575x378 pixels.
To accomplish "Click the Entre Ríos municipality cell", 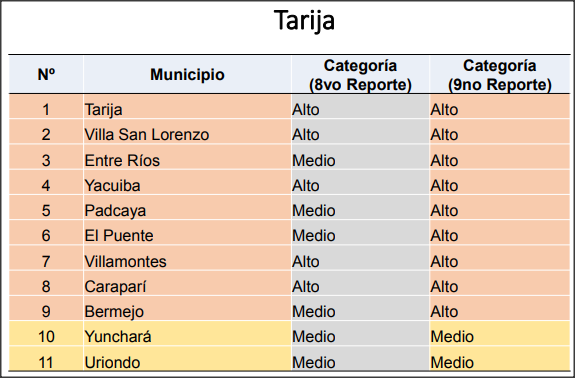I will [187, 160].
